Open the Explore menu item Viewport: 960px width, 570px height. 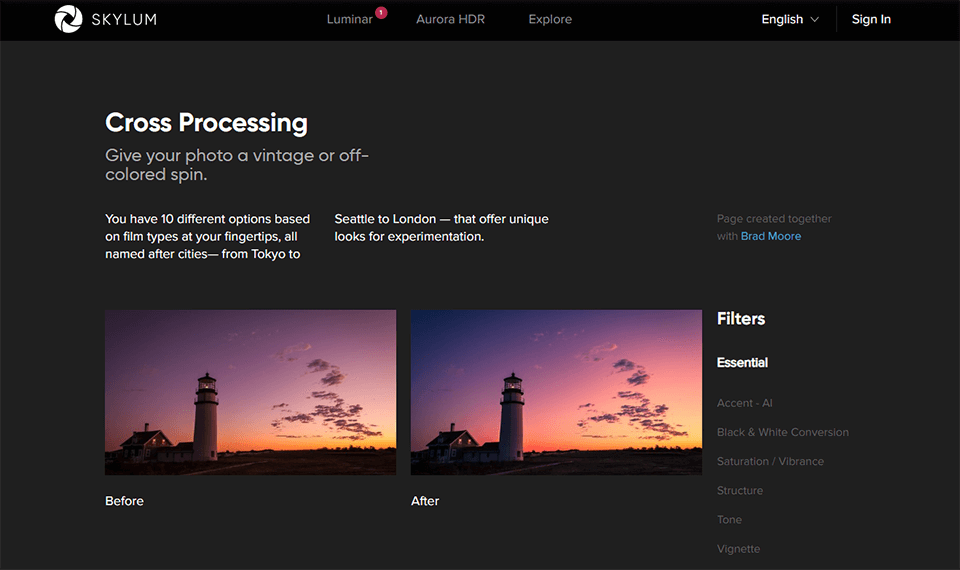tap(550, 20)
